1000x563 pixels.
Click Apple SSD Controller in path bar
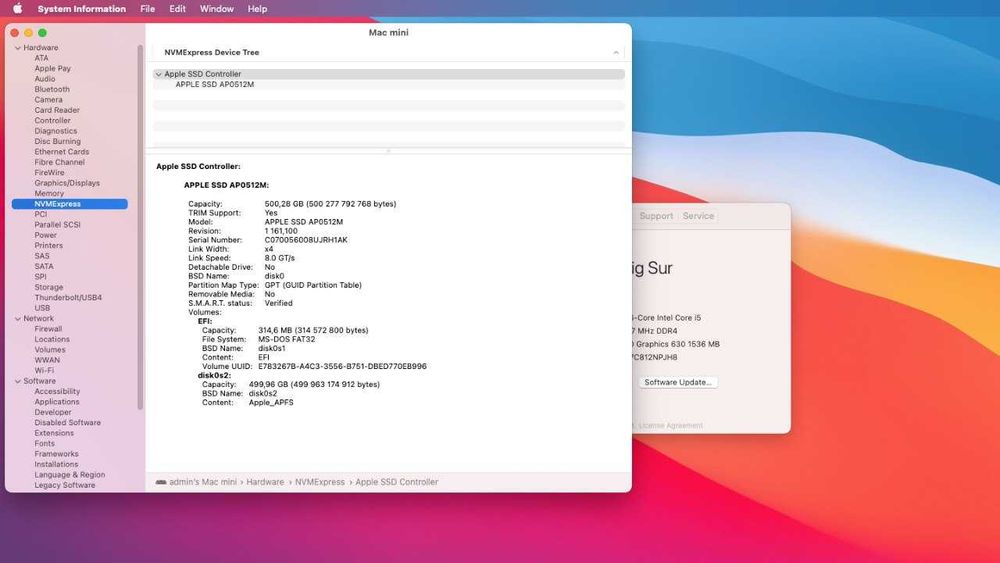pyautogui.click(x=397, y=482)
